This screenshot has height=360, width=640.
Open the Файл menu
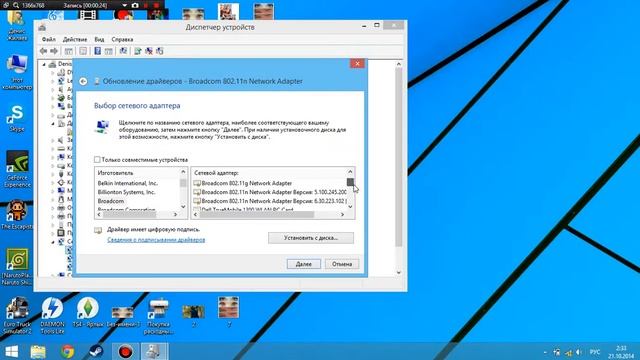[49, 40]
